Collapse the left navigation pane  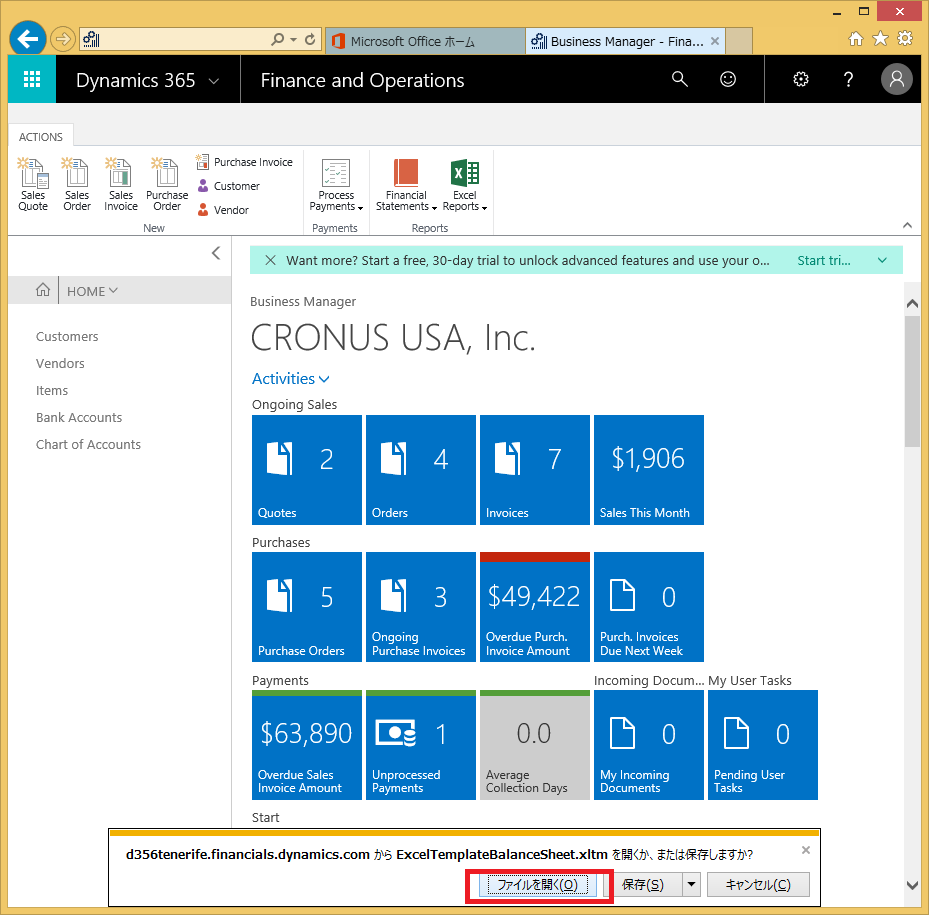(216, 253)
